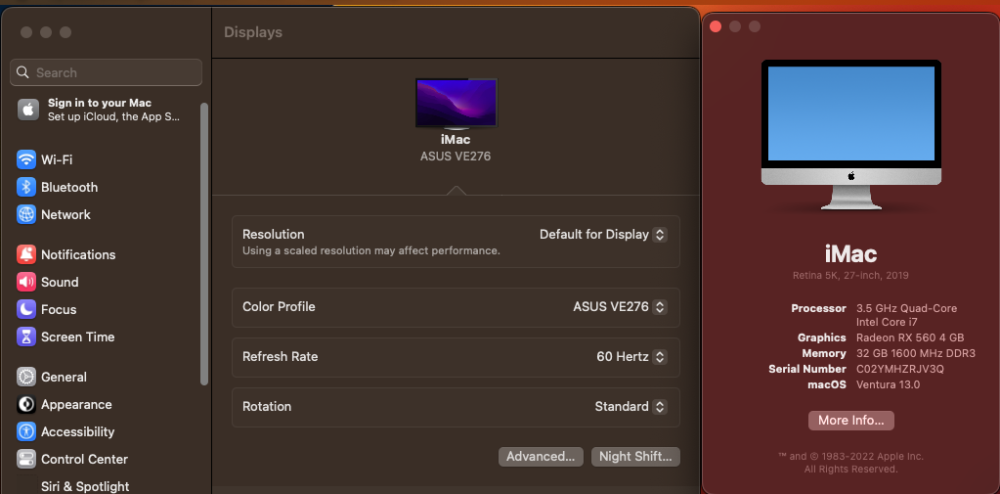Click the iMac label under the thumbnail

[x=455, y=140]
